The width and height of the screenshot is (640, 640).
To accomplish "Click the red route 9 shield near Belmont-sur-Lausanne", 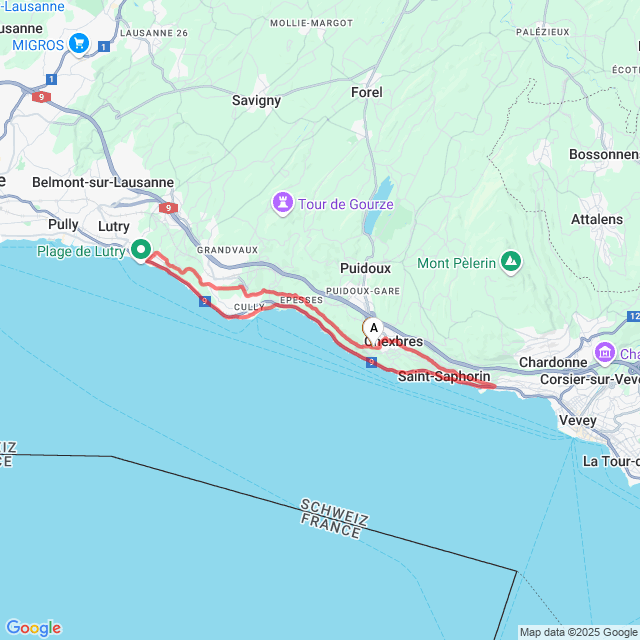I will tap(168, 208).
